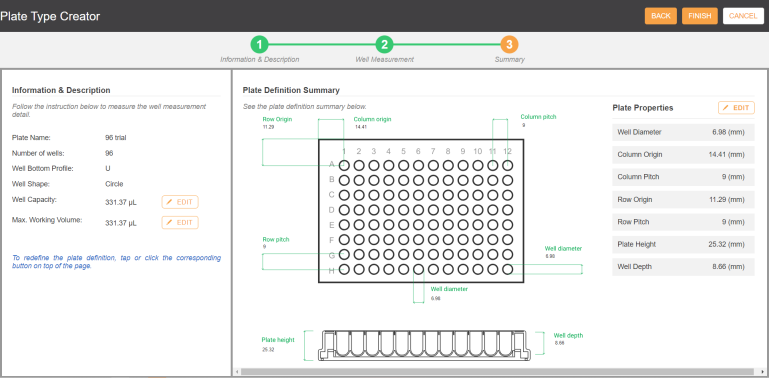This screenshot has height=378, width=769.
Task: Click the Plate Type Creator title
Action: point(50,16)
